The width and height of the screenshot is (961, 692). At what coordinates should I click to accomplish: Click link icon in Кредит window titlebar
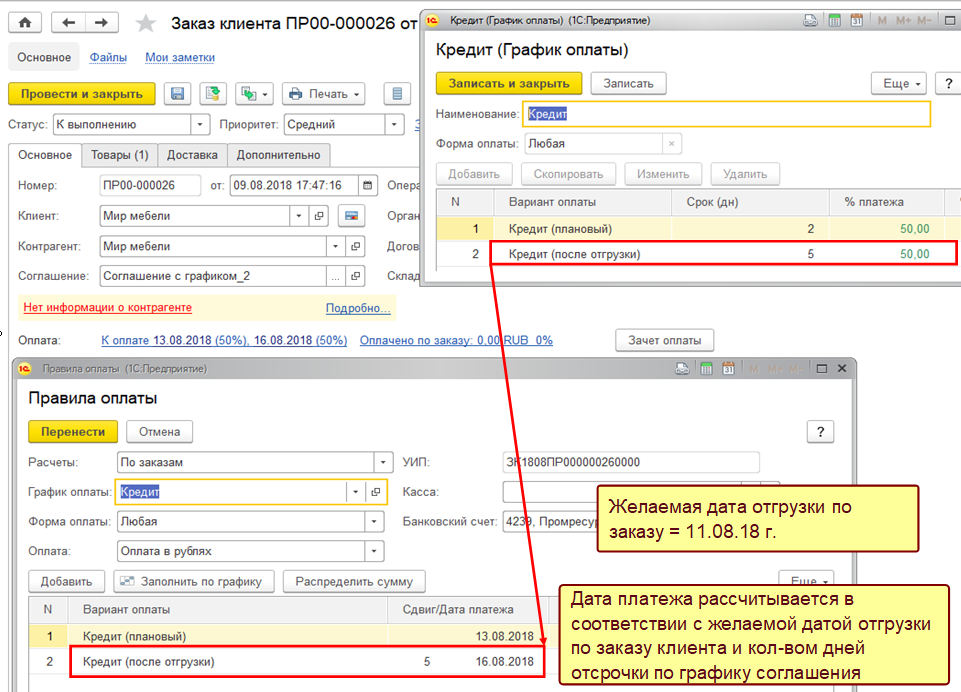click(x=810, y=20)
